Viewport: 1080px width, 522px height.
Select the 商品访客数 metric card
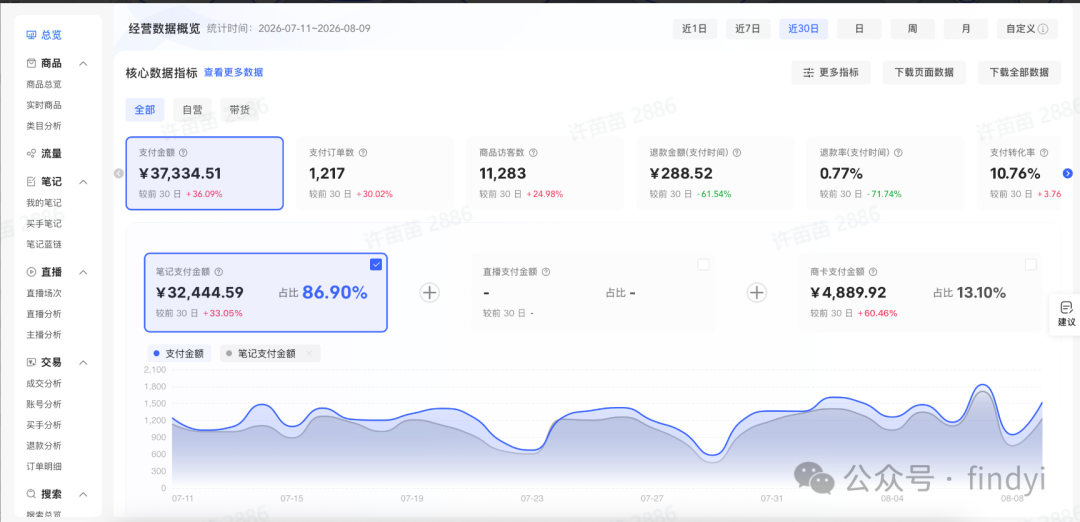point(545,173)
